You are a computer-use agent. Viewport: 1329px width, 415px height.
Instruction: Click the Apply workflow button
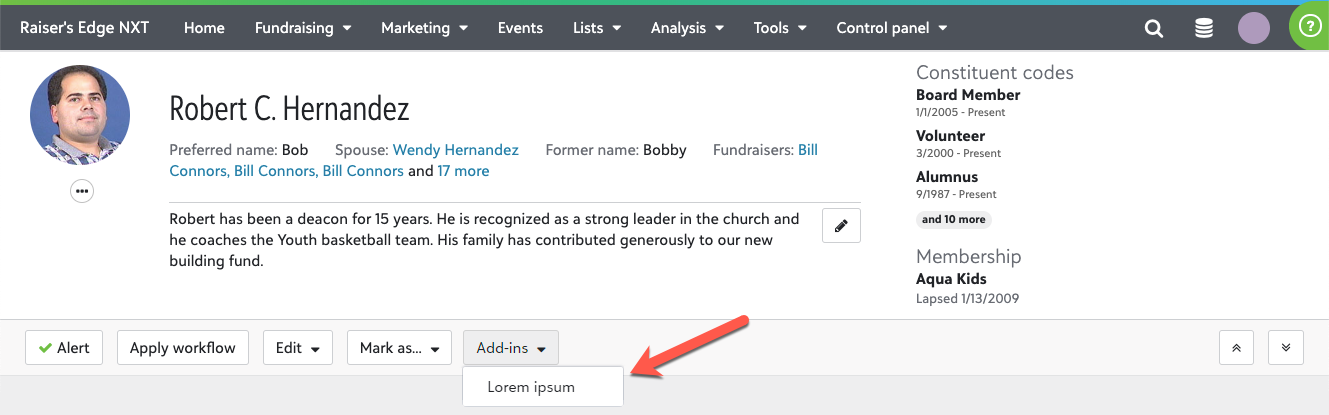coord(183,348)
